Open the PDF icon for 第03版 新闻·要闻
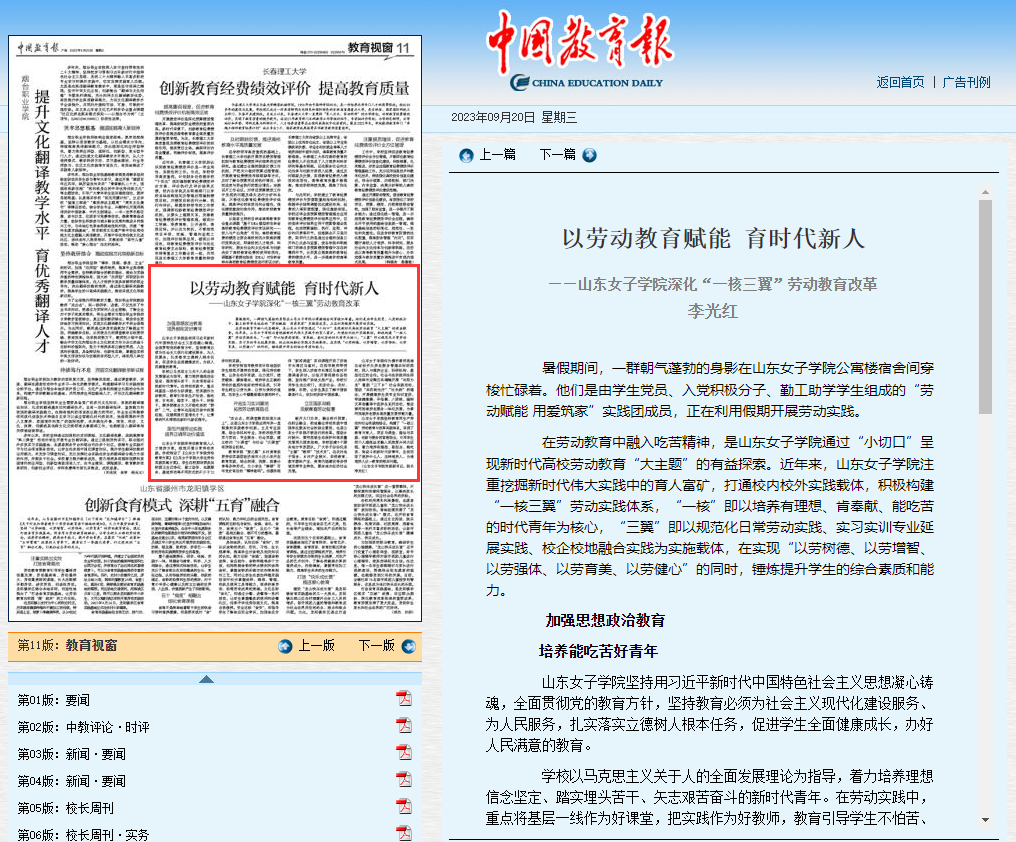Viewport: 1016px width, 842px height. [404, 753]
